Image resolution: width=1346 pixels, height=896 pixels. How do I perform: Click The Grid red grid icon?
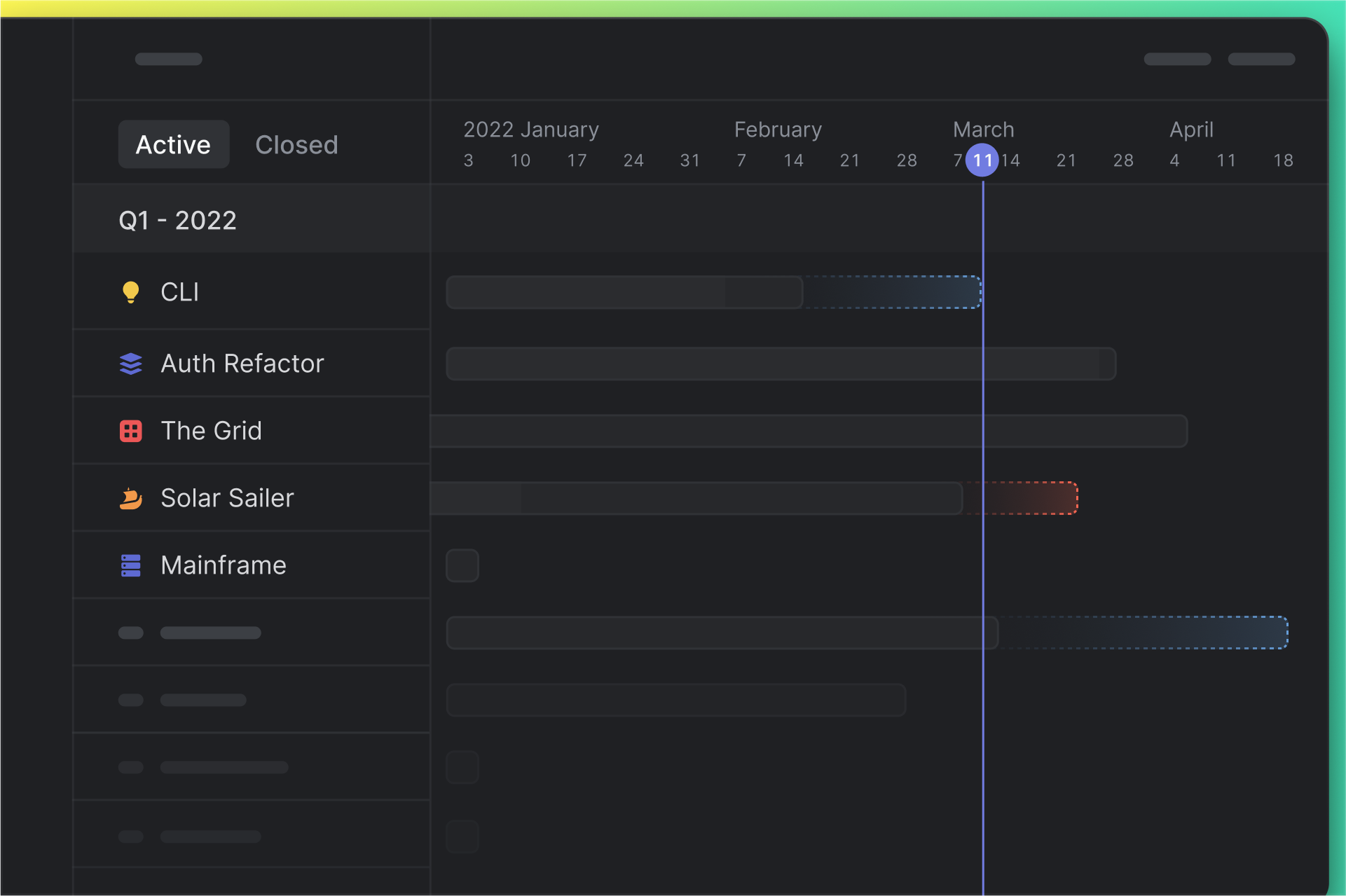point(130,431)
